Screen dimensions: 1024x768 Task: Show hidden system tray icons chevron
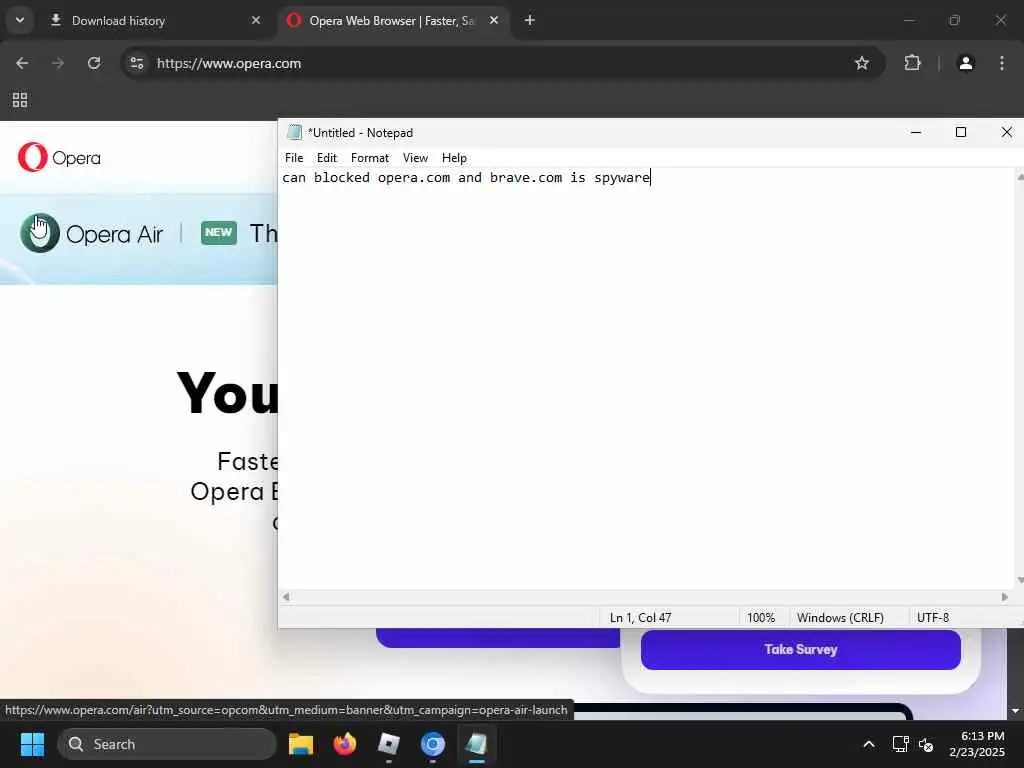pos(869,744)
